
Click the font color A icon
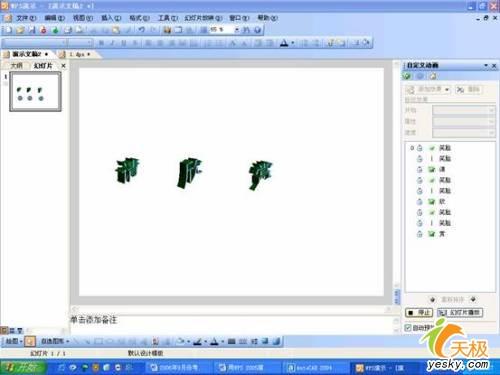tap(284, 43)
